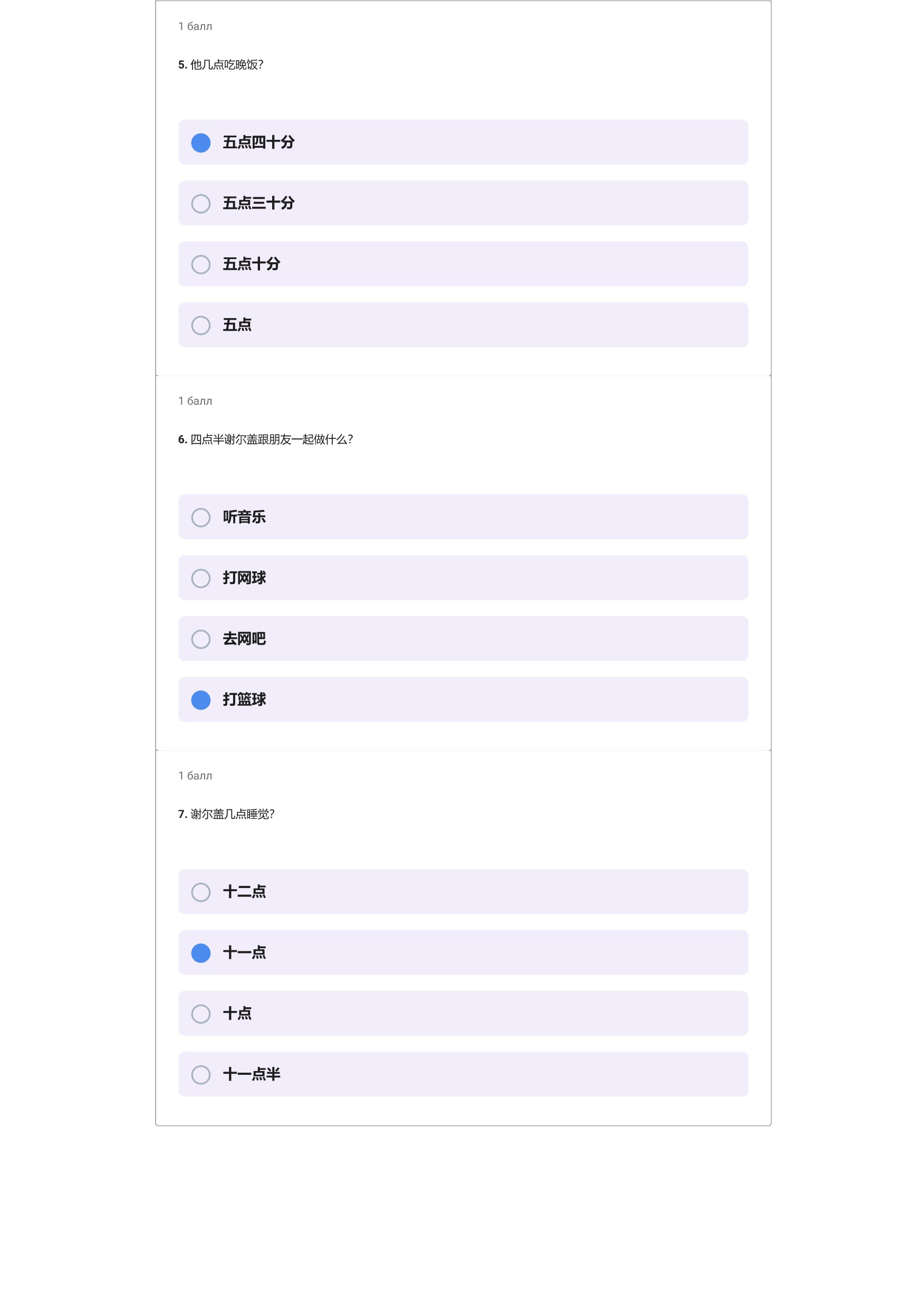Click the 五点三十分 answer row label

[258, 203]
